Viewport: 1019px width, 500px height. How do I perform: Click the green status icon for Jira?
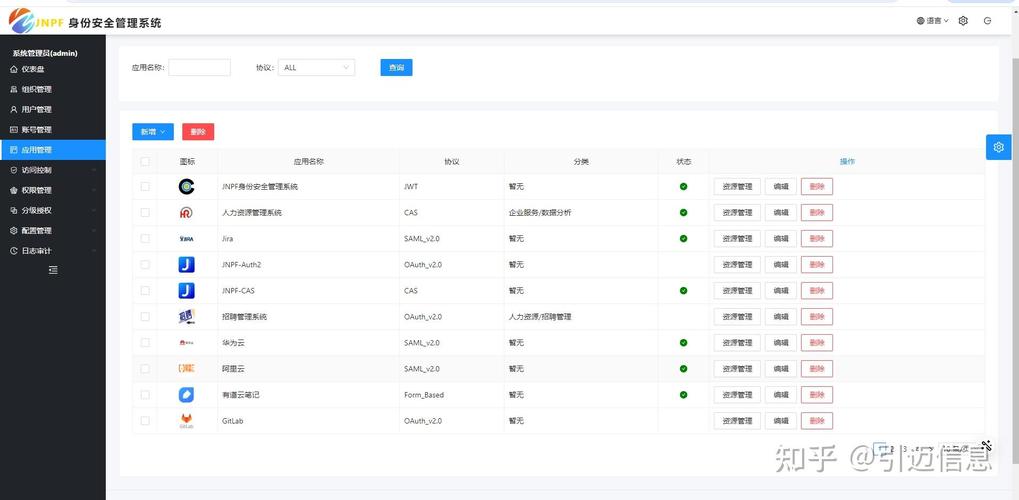[x=684, y=239]
